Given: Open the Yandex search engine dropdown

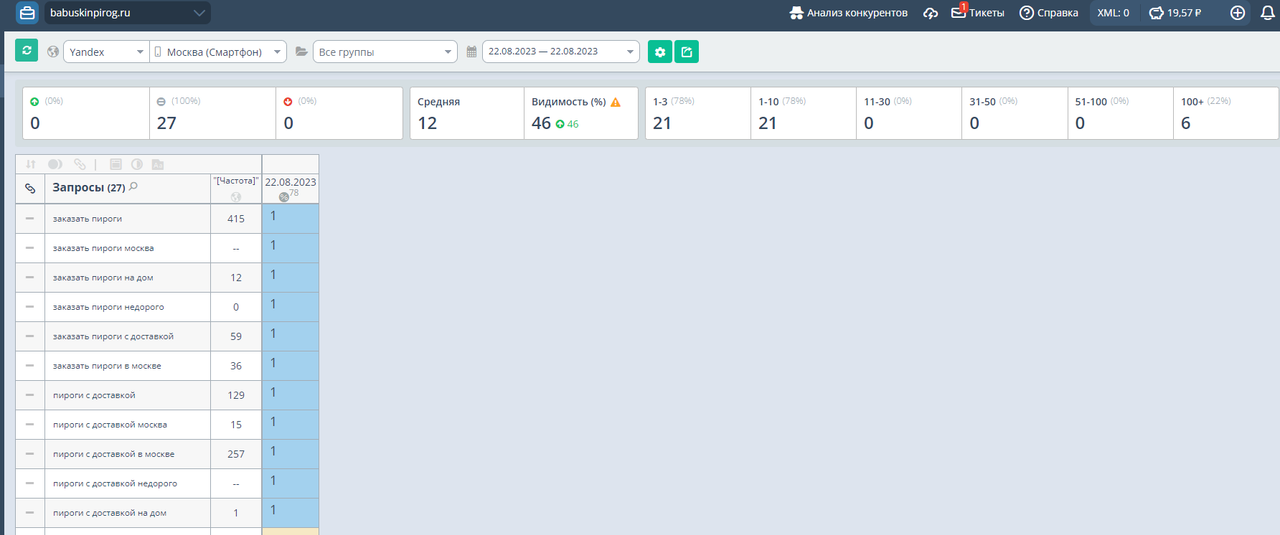Looking at the screenshot, I should (x=105, y=52).
